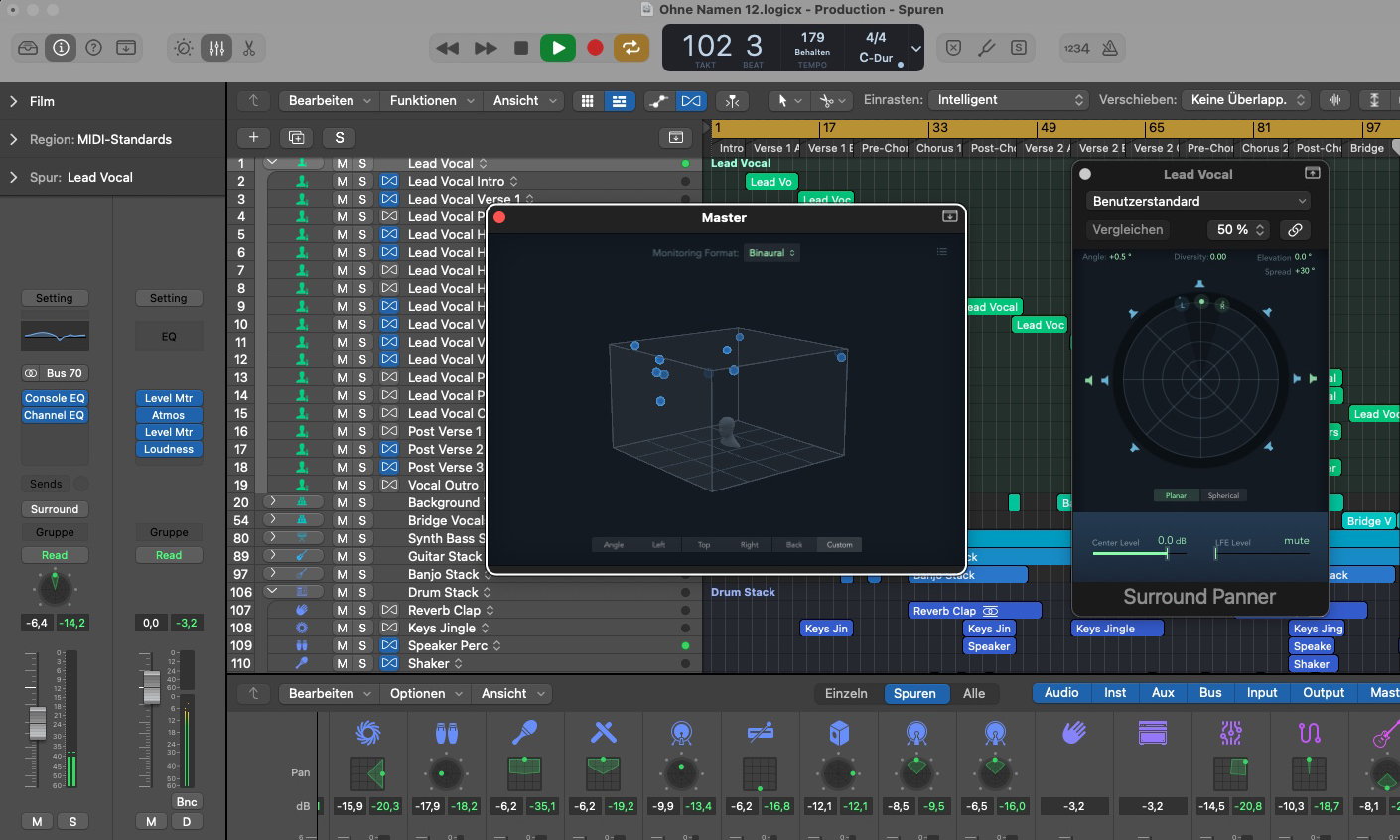Open the Funktionen menu

click(x=432, y=100)
